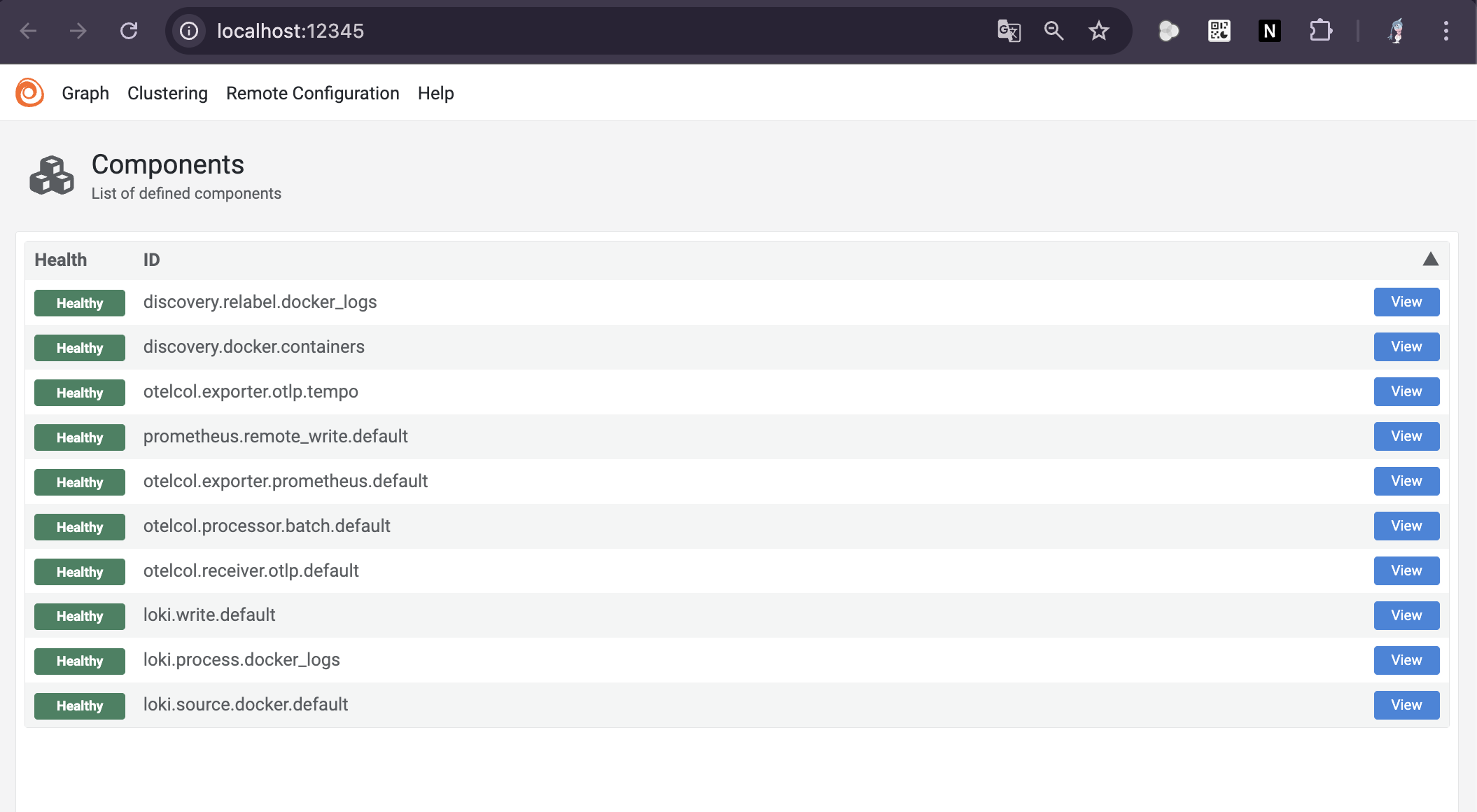Open the Notion extension icon

click(x=1269, y=31)
